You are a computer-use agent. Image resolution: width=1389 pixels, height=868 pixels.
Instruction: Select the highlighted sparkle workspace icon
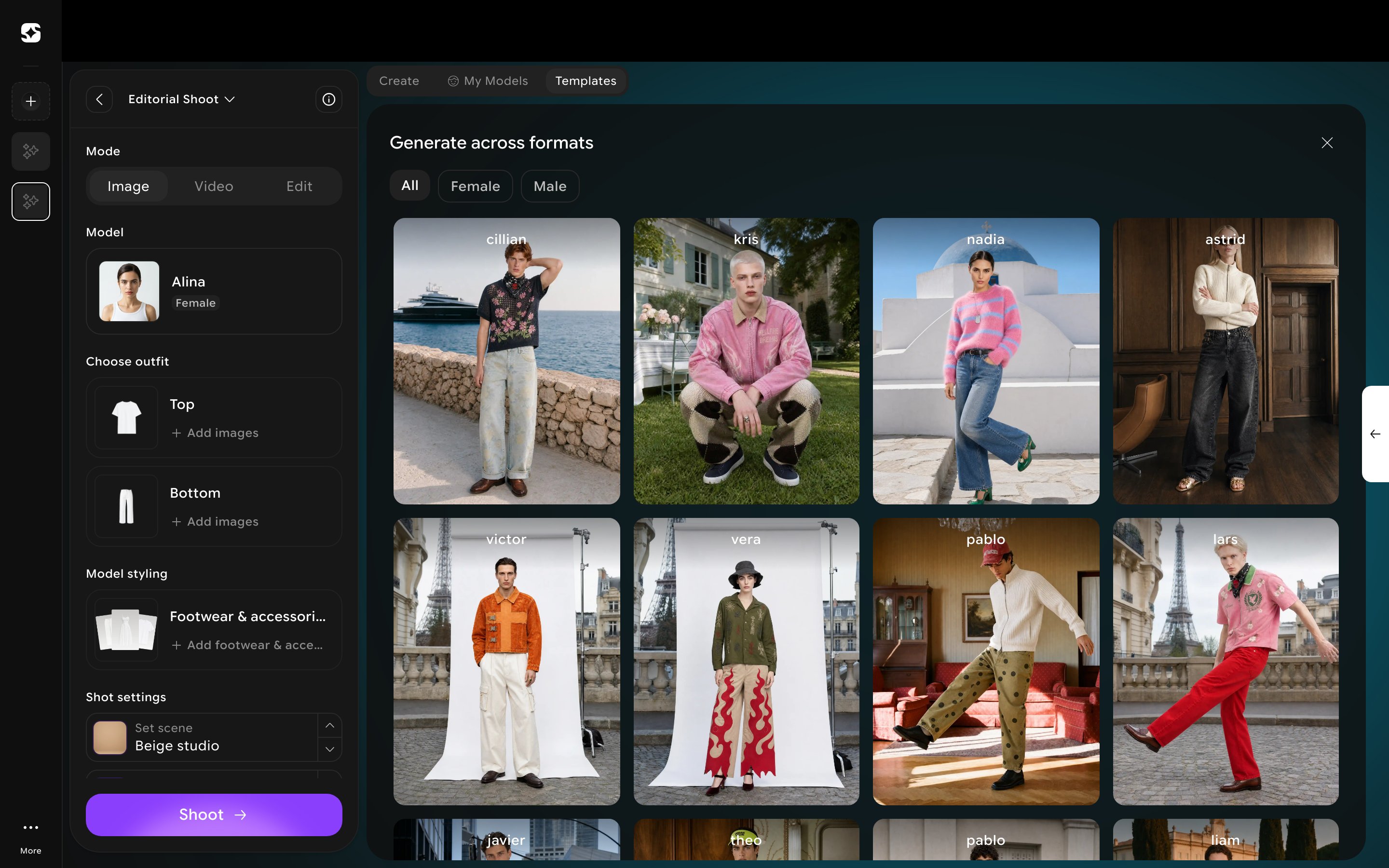[31, 202]
